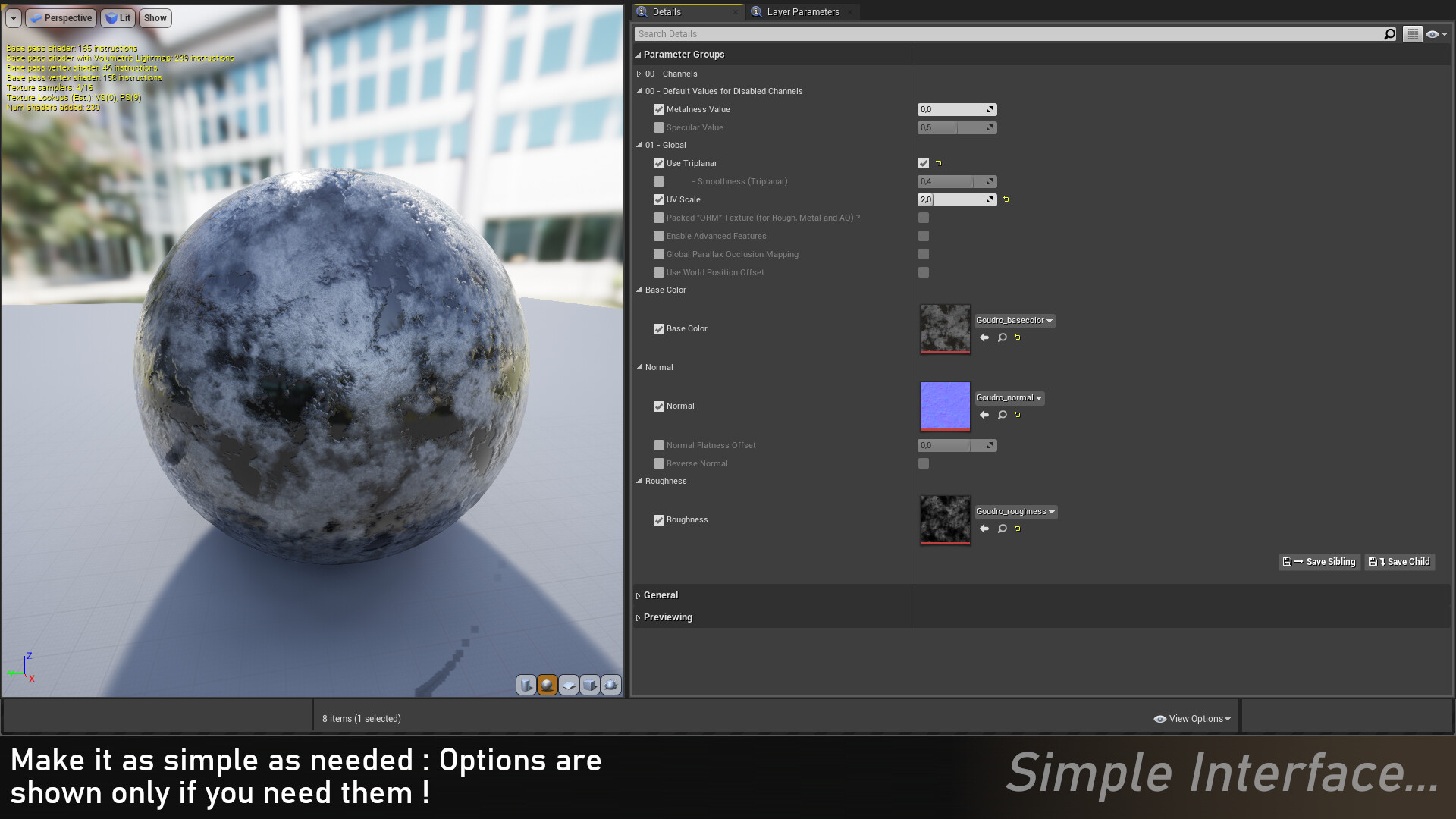The width and height of the screenshot is (1456, 819).
Task: Switch preview mesh to plane
Action: tap(569, 685)
